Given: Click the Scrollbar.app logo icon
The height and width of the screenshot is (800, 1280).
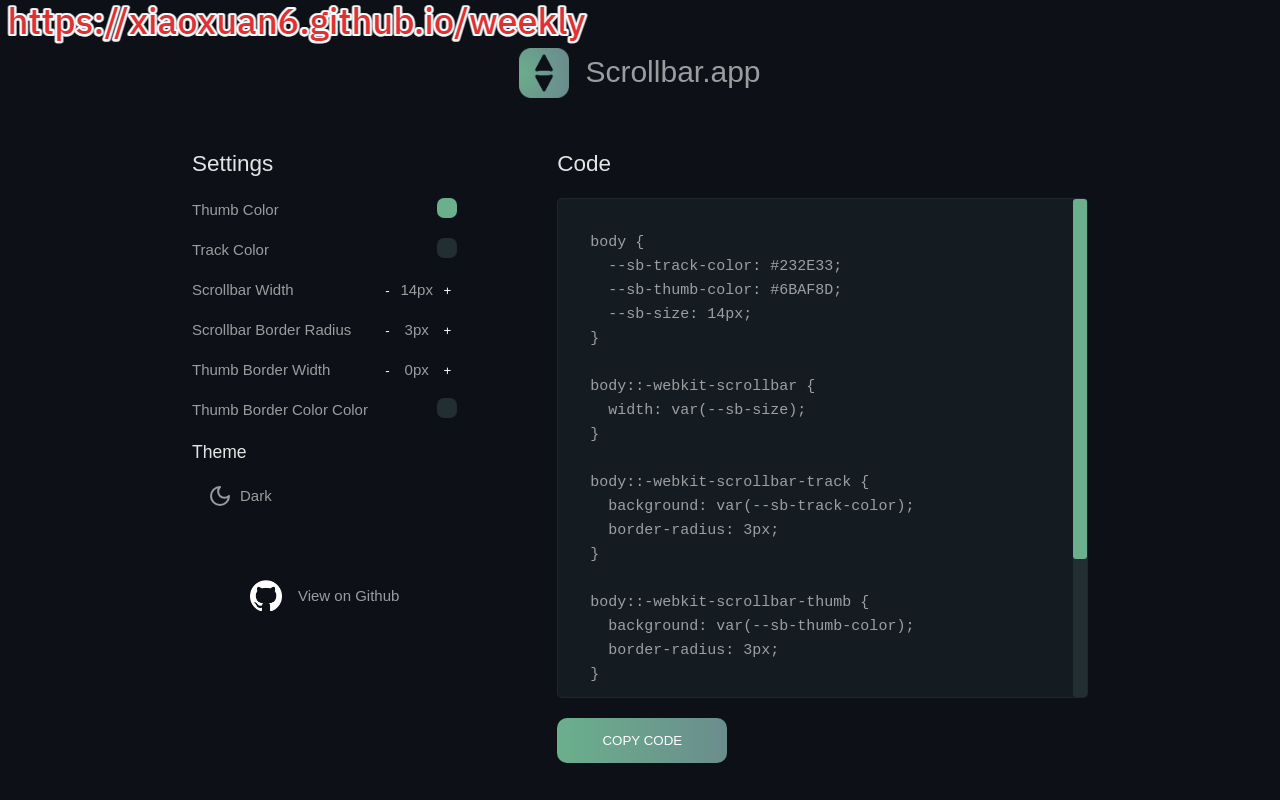Looking at the screenshot, I should pos(543,73).
